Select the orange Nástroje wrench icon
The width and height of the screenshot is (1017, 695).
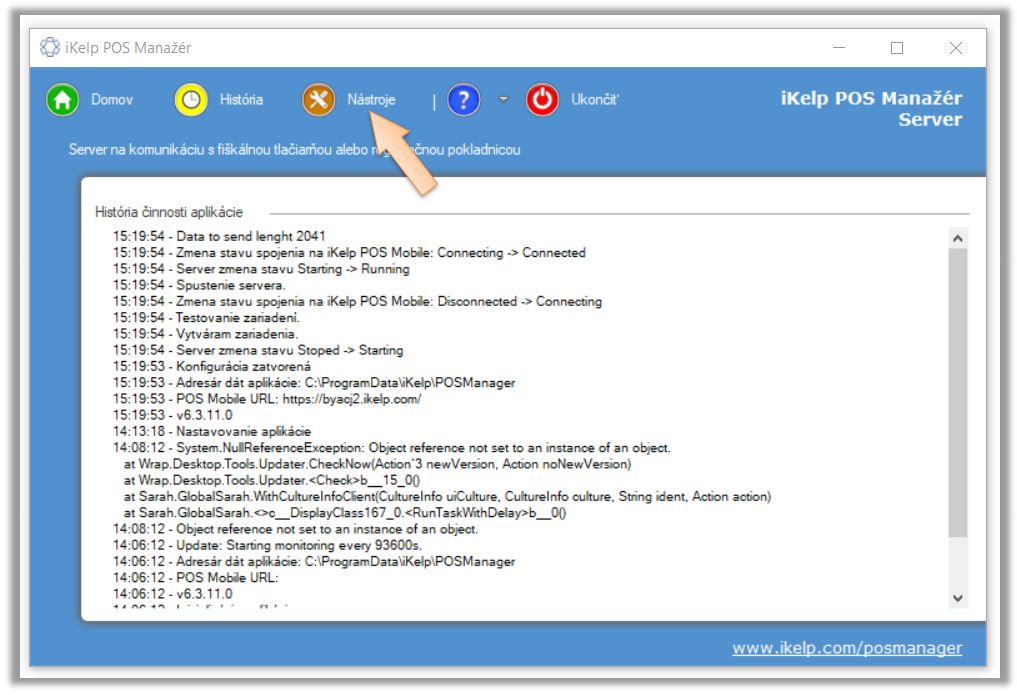click(319, 100)
